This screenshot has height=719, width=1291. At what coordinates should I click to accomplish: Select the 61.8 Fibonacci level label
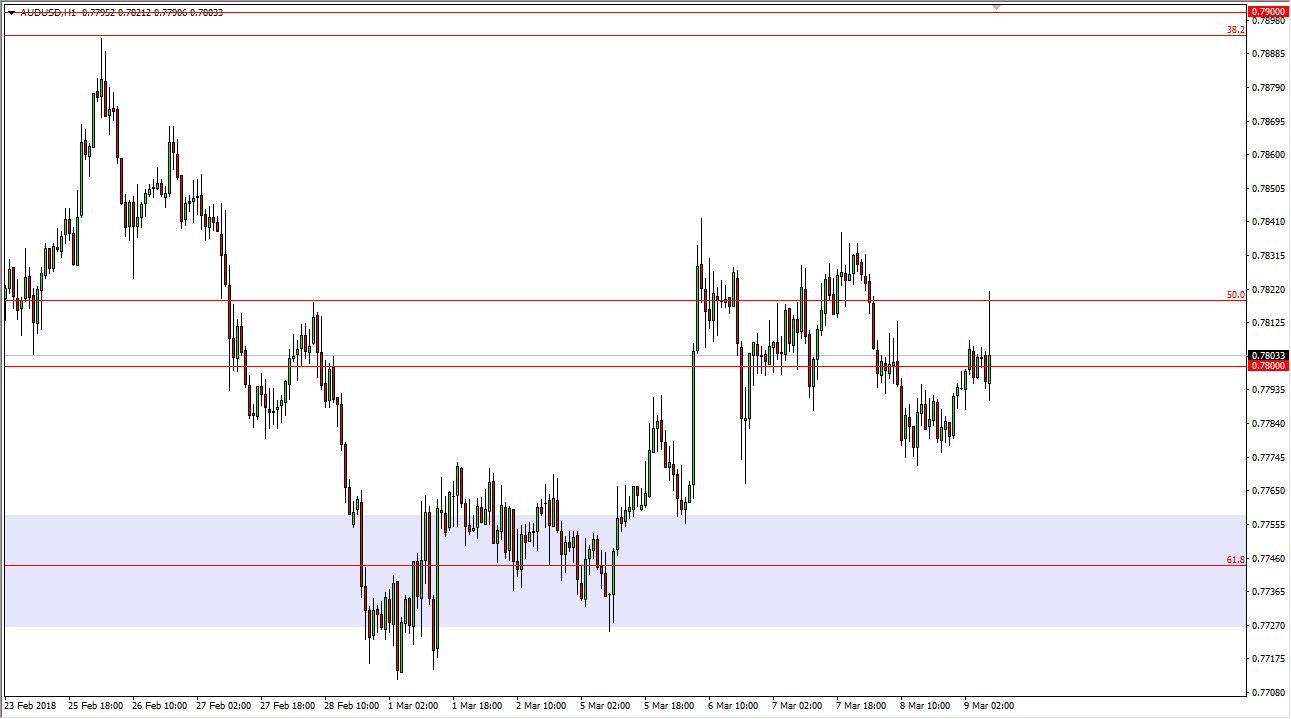coord(1236,560)
